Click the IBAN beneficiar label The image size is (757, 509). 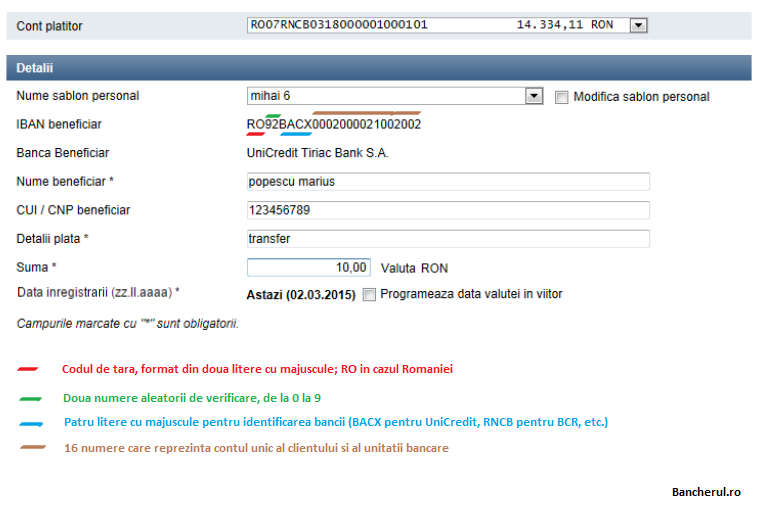(59, 124)
